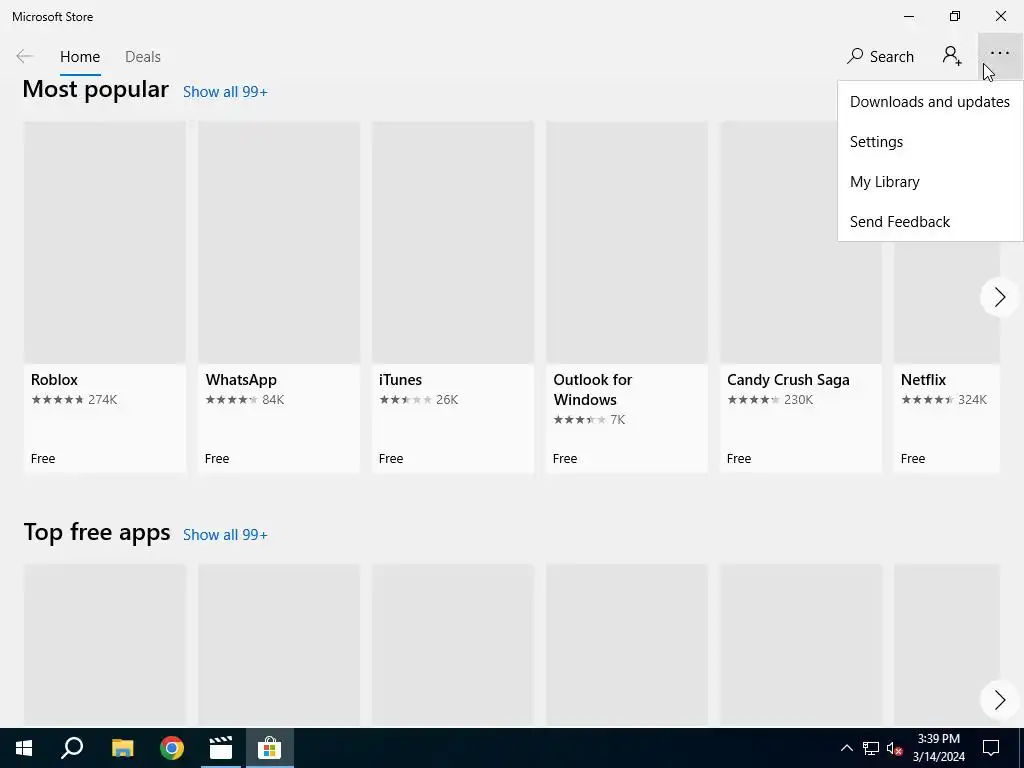Click Candy Crush Saga title text

(x=788, y=379)
